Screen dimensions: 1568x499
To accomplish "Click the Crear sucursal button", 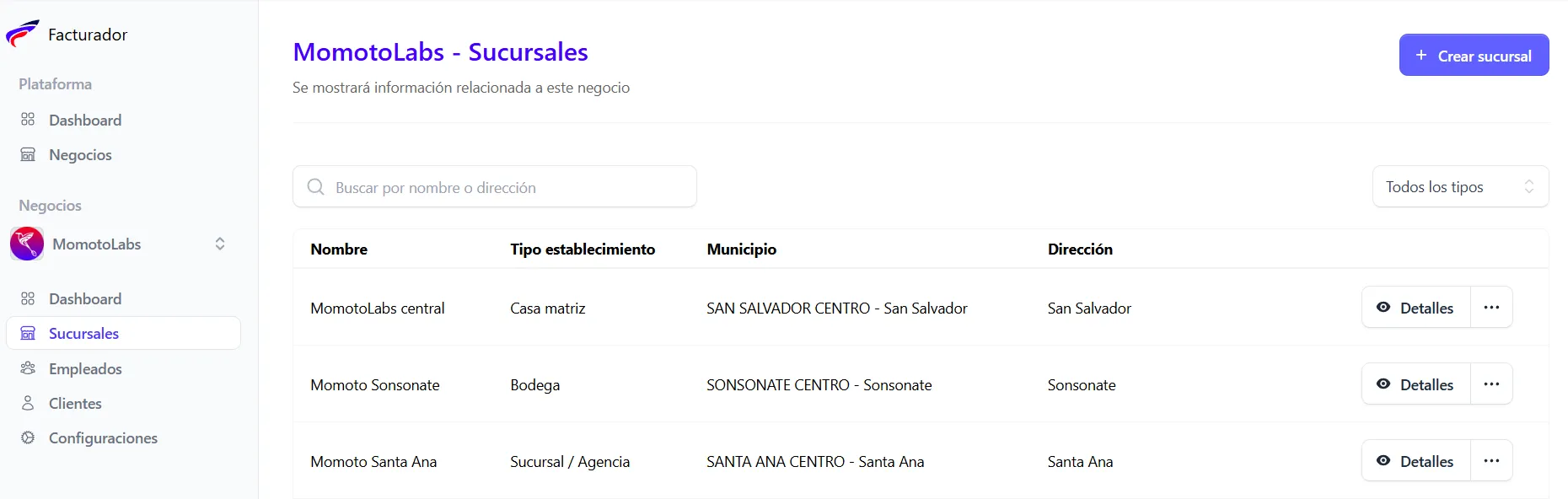I will click(x=1474, y=55).
